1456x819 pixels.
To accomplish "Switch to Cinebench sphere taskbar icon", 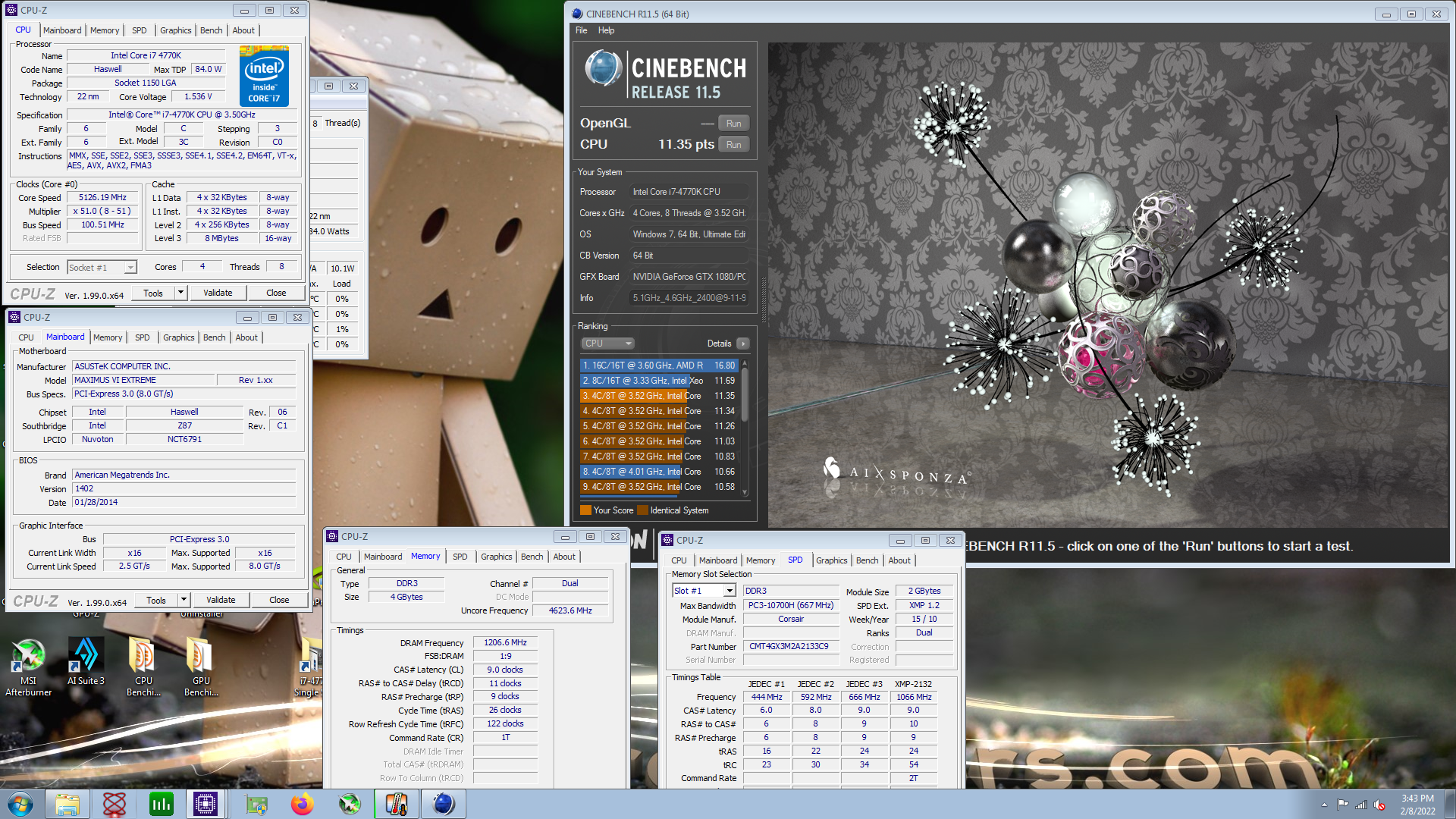I will pos(444,804).
